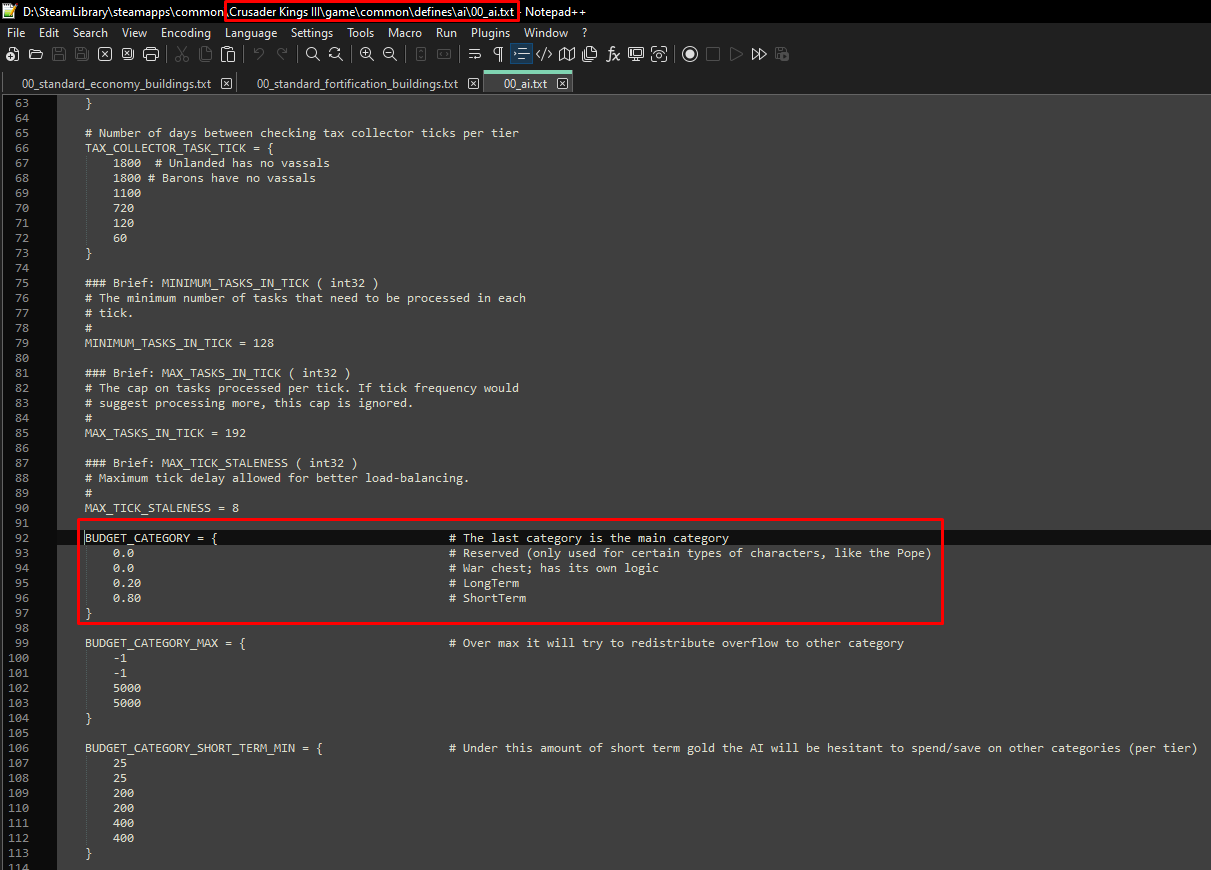Place cursor on 'MAX_TICK_STALENESS = 8' line

tap(162, 508)
